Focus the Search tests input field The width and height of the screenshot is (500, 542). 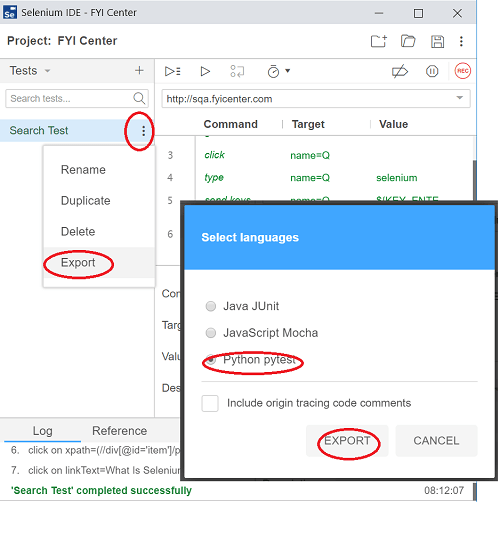pos(77,99)
